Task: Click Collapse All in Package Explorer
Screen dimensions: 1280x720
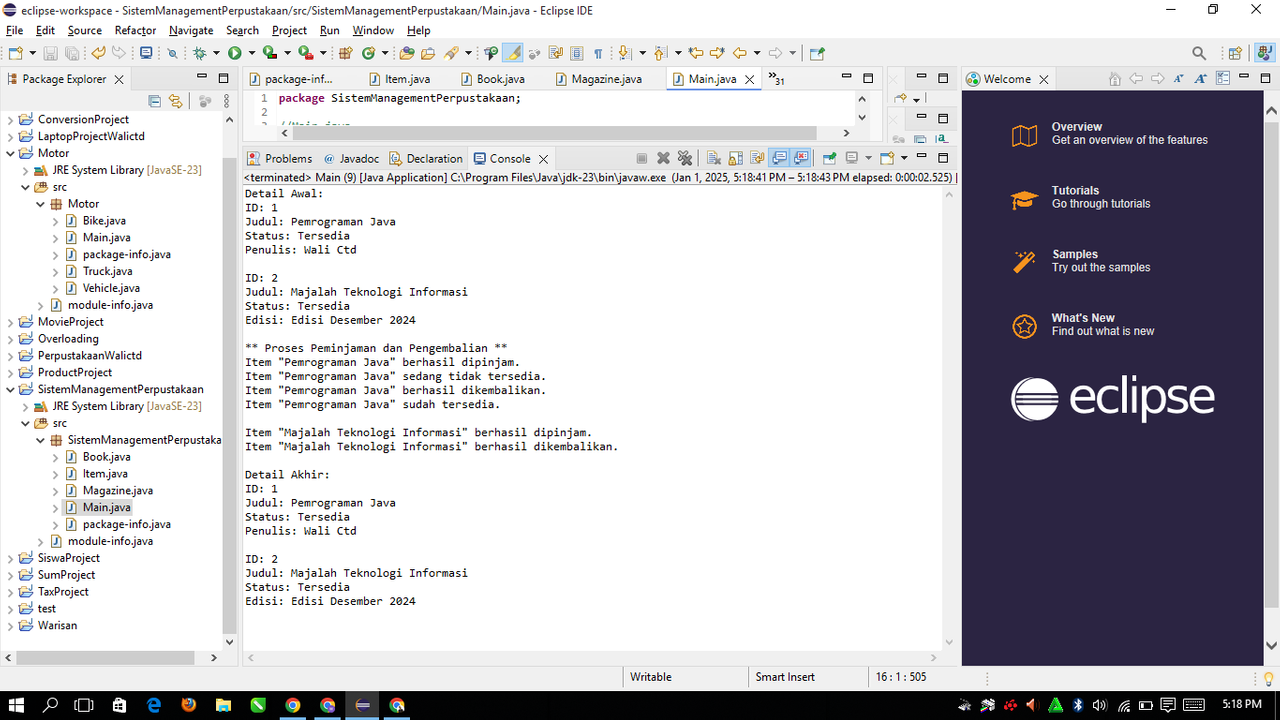Action: pos(154,101)
